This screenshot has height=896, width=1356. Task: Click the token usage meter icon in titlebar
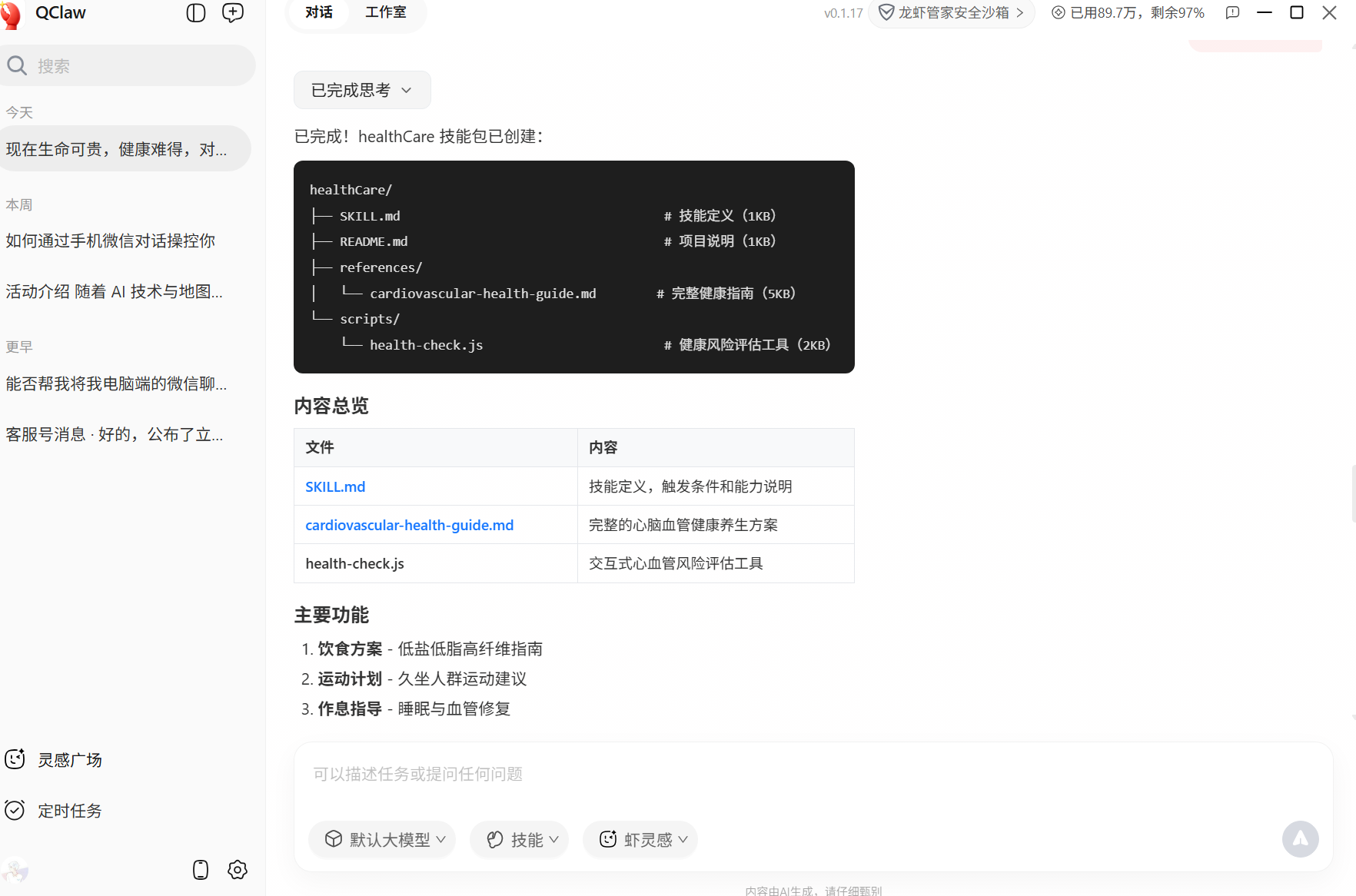pyautogui.click(x=1059, y=13)
